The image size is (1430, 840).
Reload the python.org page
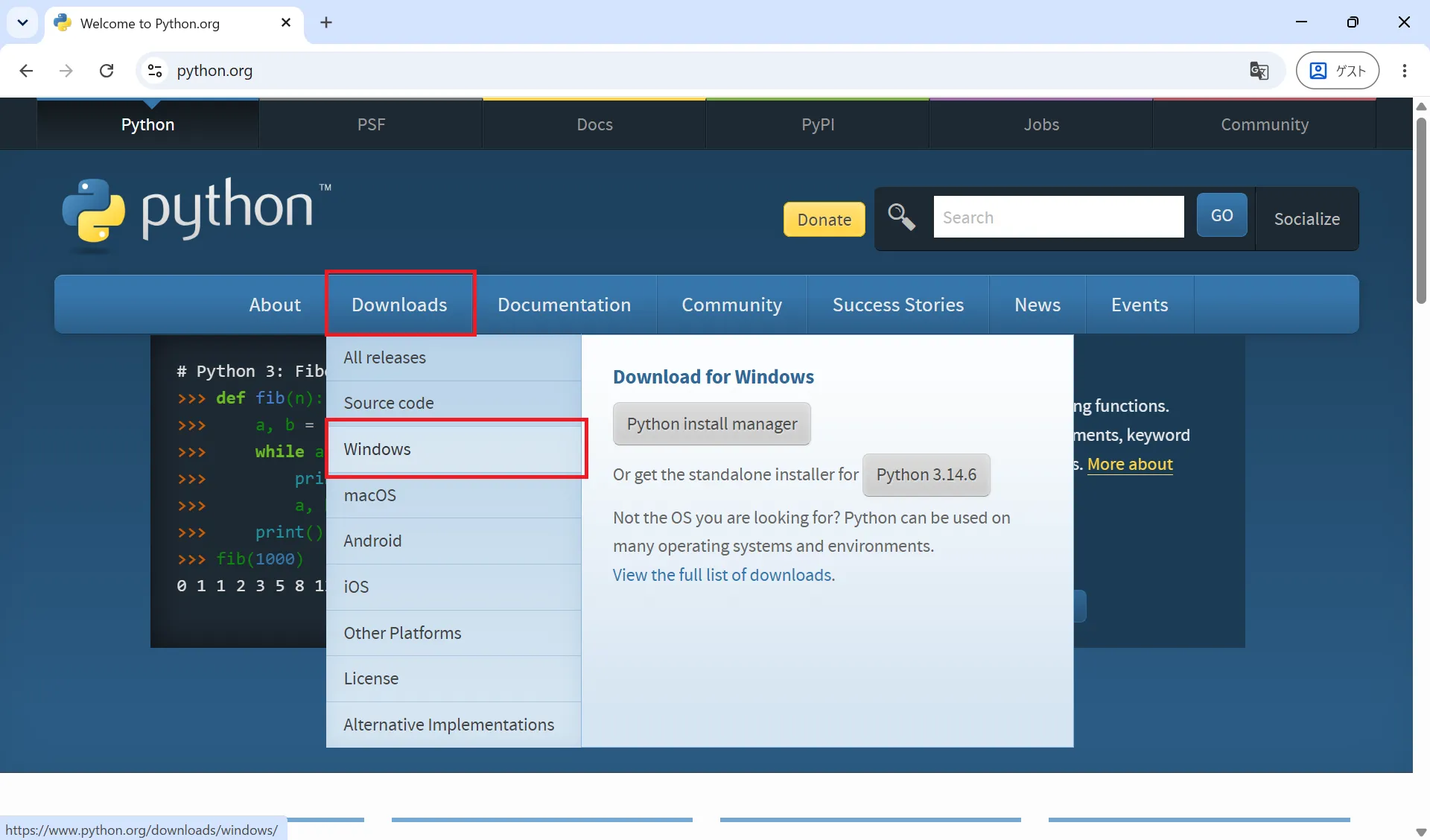pyautogui.click(x=107, y=71)
